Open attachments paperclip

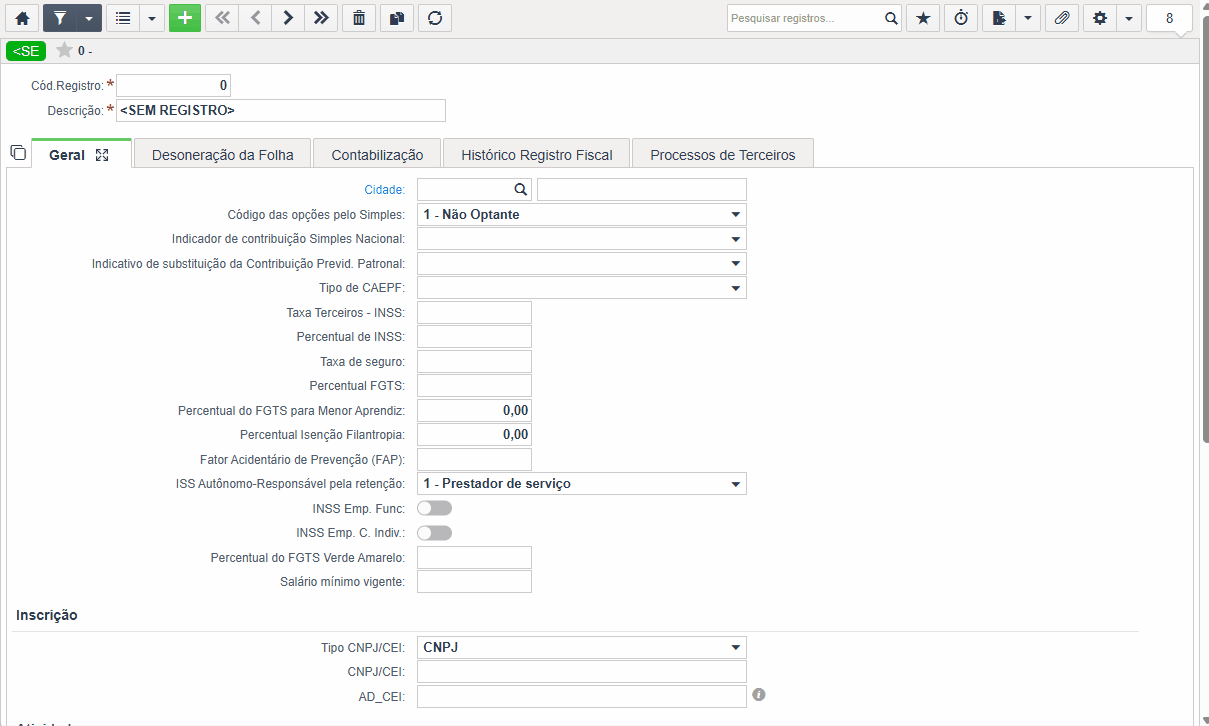(1062, 18)
